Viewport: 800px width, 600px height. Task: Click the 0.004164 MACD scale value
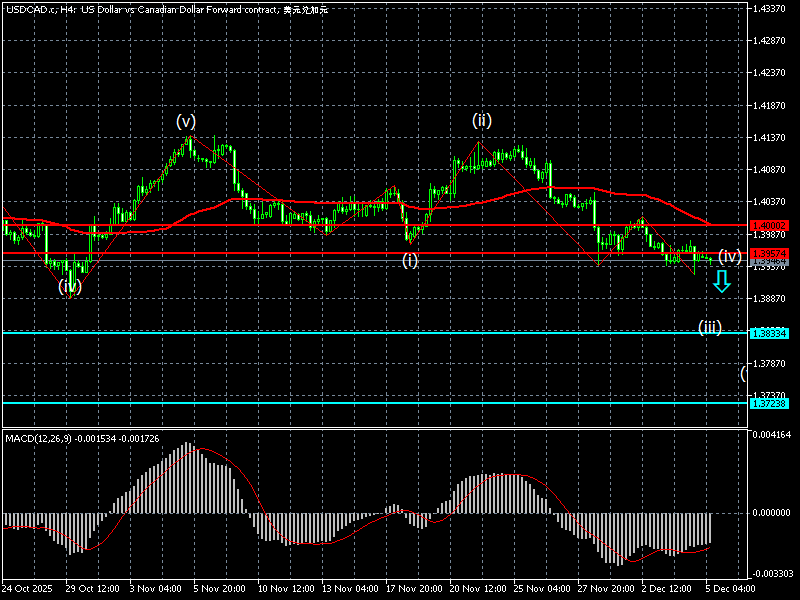coord(772,435)
